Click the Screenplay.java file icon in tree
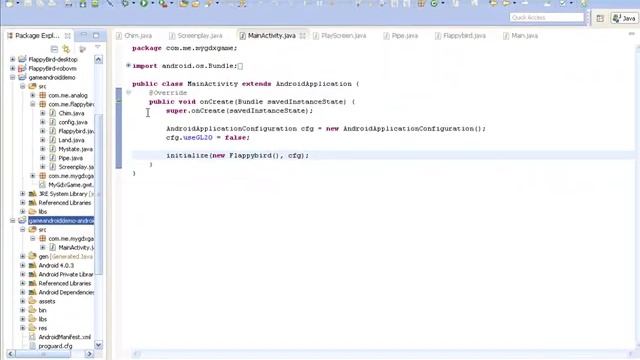This screenshot has height=360, width=640. 53,167
